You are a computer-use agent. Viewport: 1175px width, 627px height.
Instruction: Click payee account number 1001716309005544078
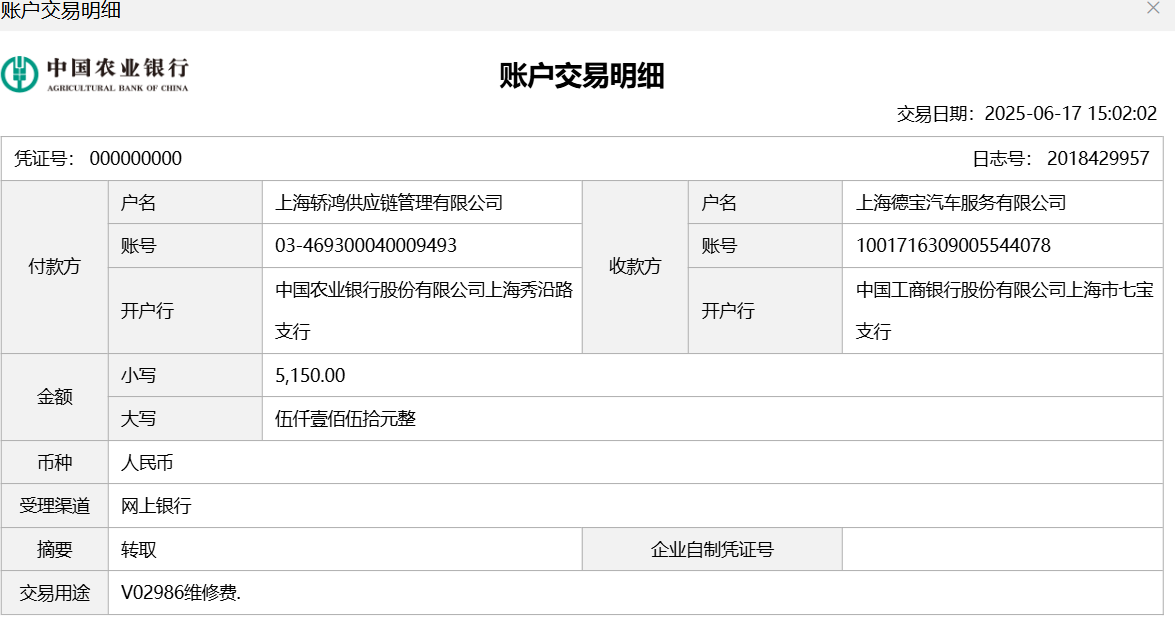[x=953, y=246]
